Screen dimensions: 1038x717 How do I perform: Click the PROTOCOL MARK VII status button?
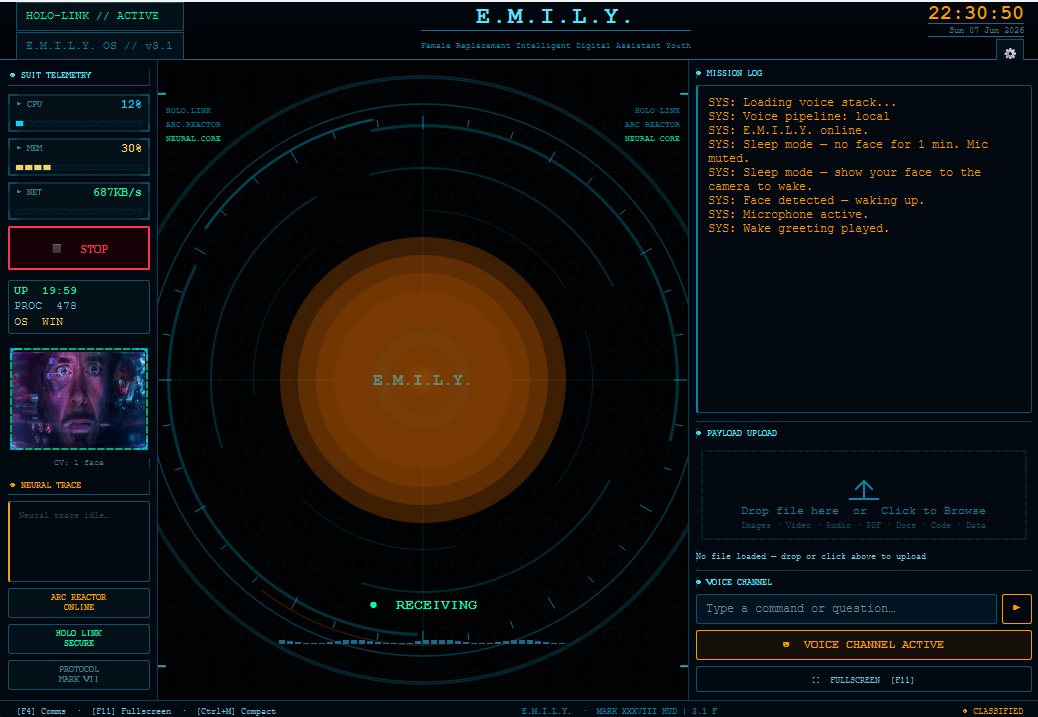[x=79, y=674]
